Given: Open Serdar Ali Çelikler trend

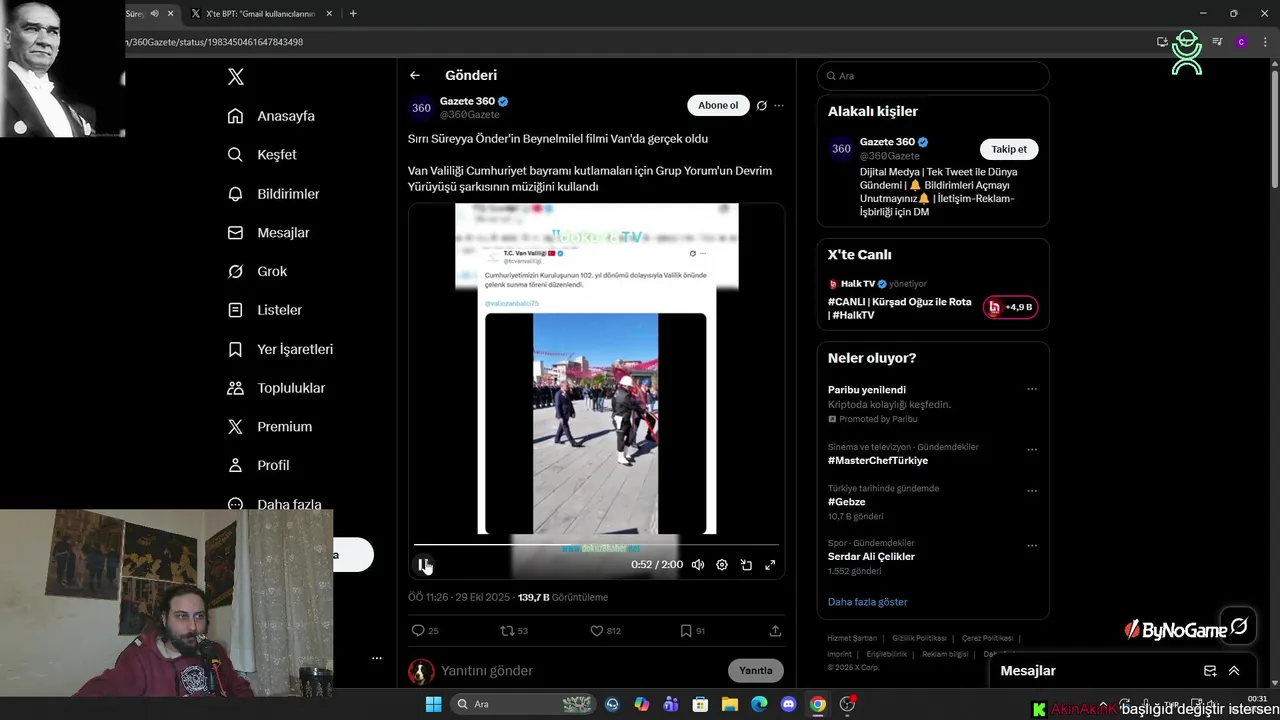Looking at the screenshot, I should click(x=871, y=557).
